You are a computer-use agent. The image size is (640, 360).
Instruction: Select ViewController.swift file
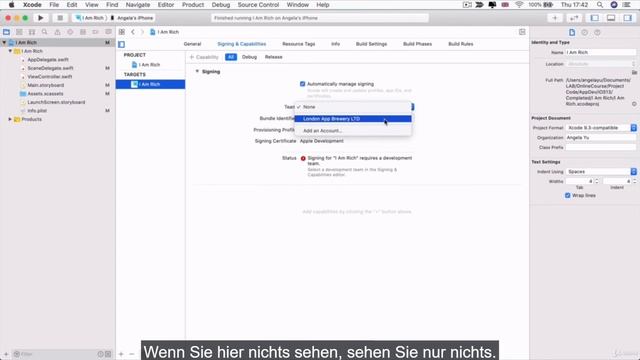coord(49,77)
